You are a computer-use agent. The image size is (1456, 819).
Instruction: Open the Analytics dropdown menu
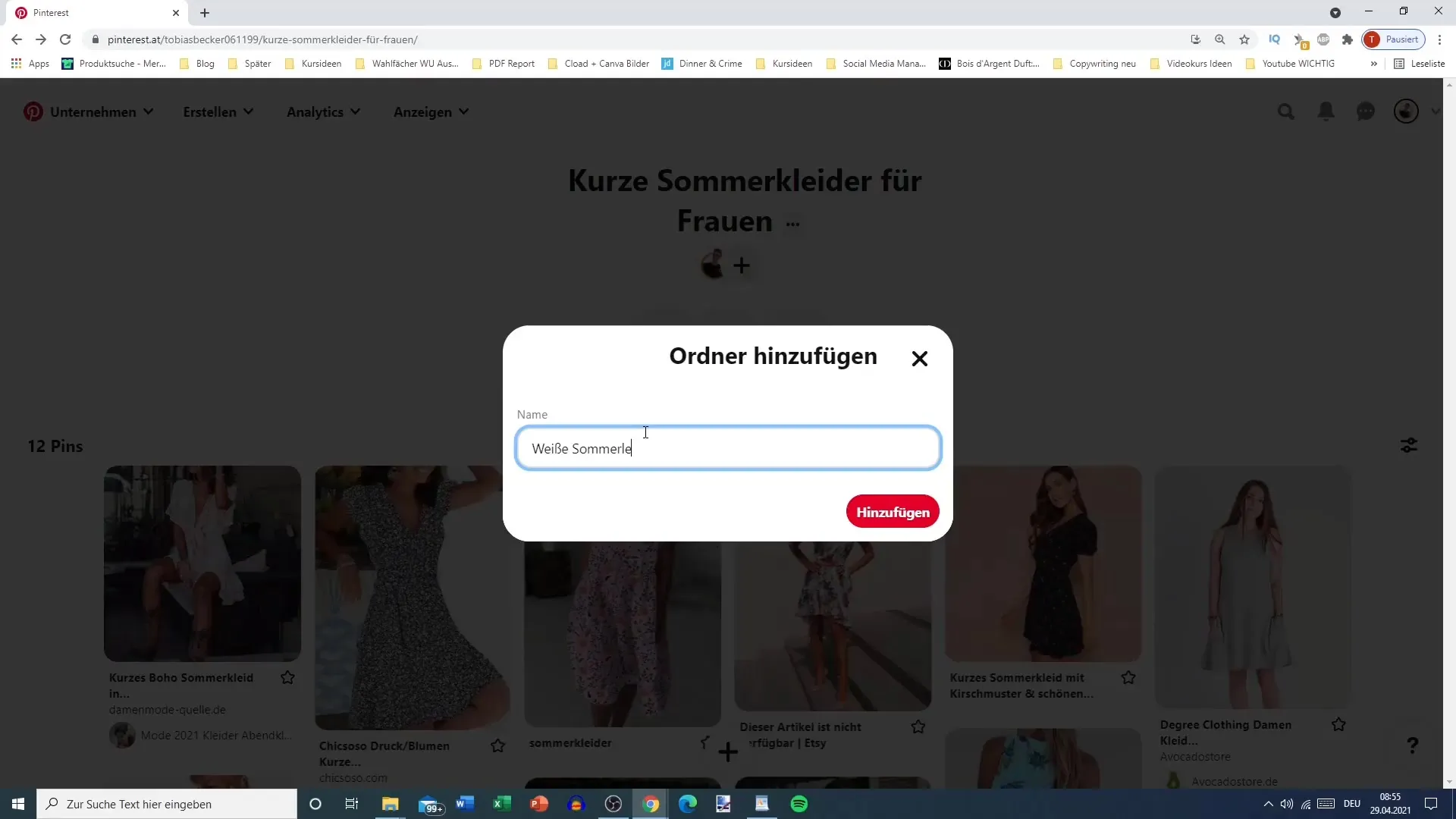(x=322, y=111)
